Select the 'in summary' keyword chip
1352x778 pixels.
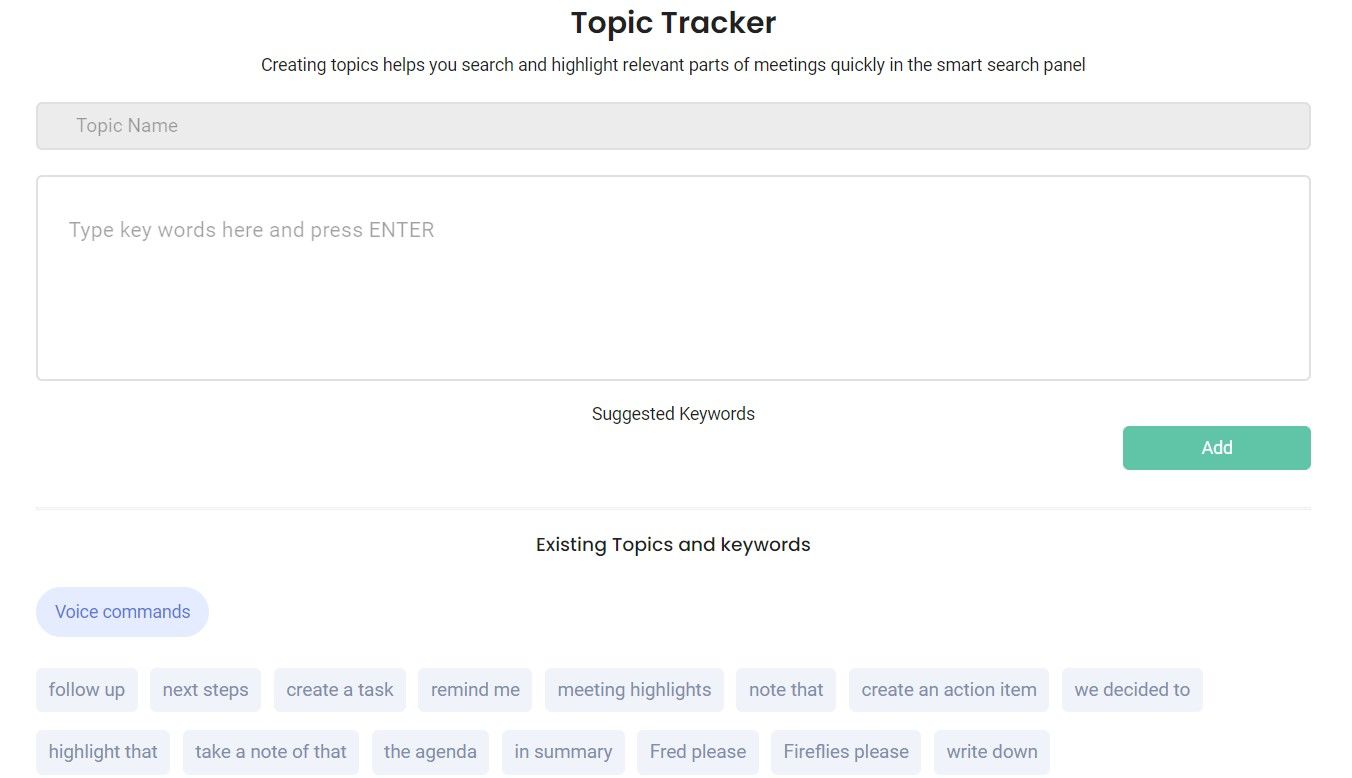point(563,751)
